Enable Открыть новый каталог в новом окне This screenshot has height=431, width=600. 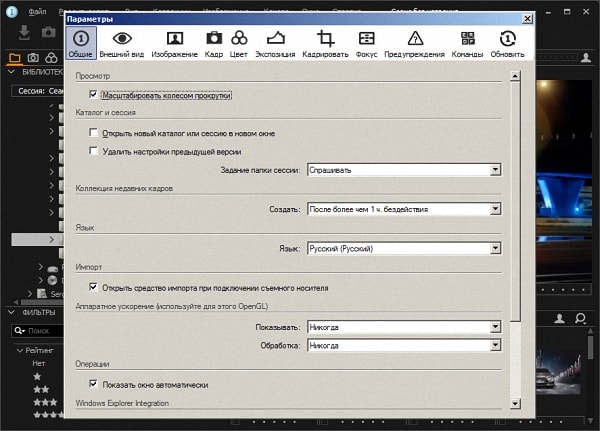click(x=94, y=133)
